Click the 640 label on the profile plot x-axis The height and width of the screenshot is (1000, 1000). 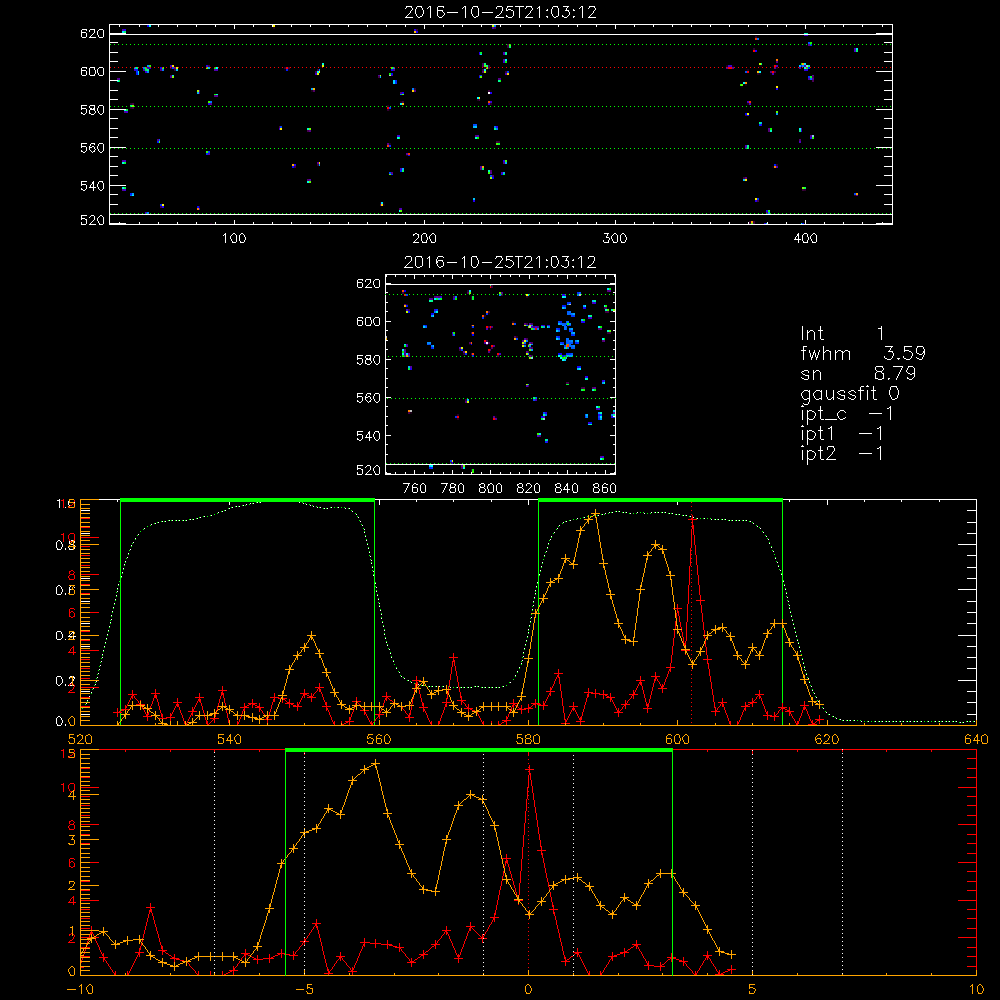976,740
